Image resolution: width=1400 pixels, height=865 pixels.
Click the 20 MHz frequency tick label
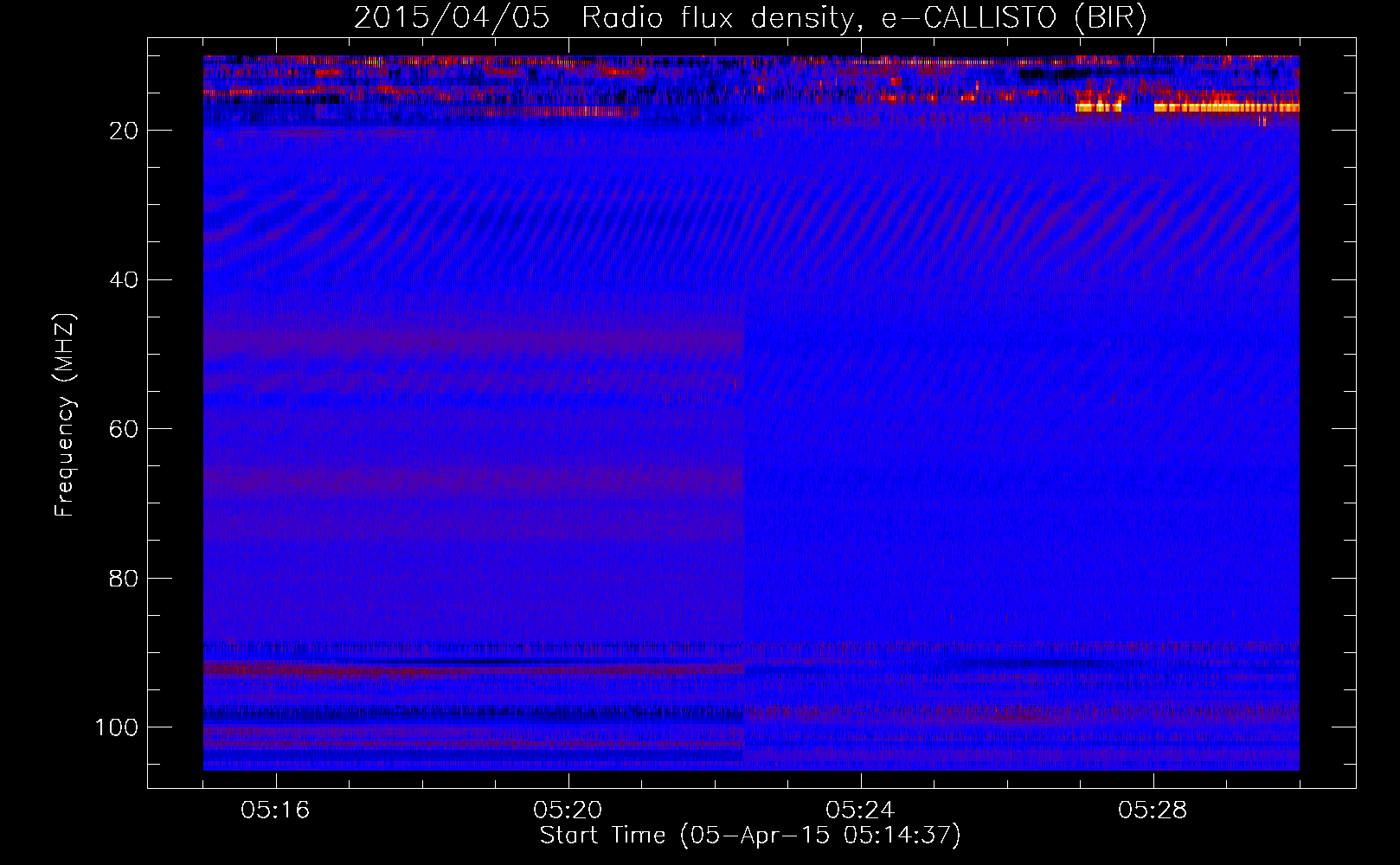(125, 131)
